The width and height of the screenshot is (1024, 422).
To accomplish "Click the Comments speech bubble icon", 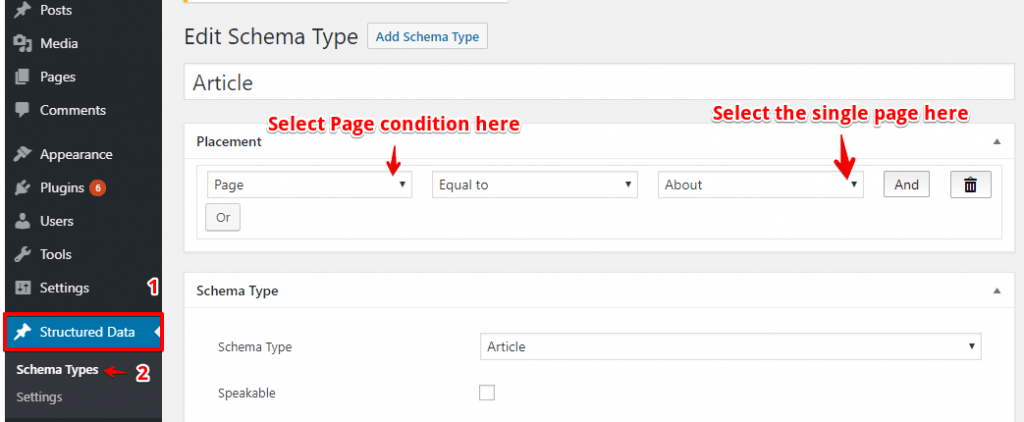I will pos(23,110).
